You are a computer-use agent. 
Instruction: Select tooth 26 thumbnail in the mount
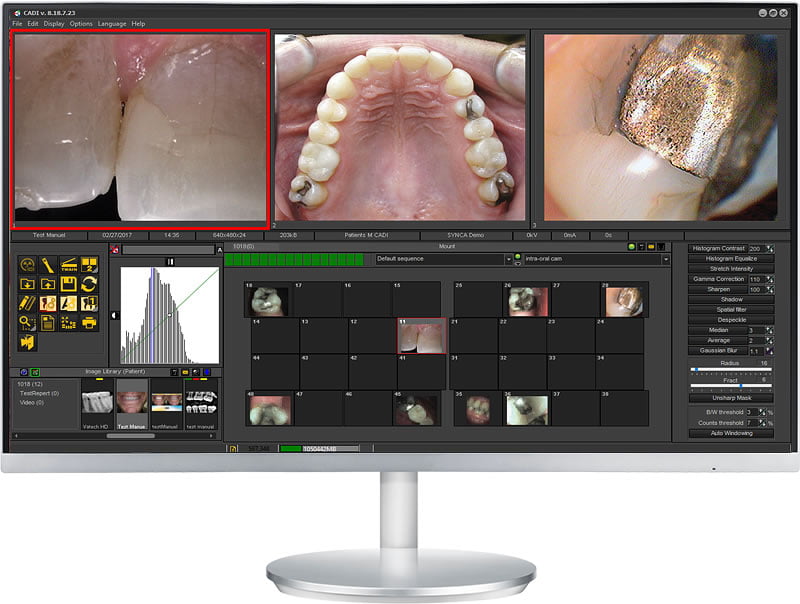(x=526, y=299)
